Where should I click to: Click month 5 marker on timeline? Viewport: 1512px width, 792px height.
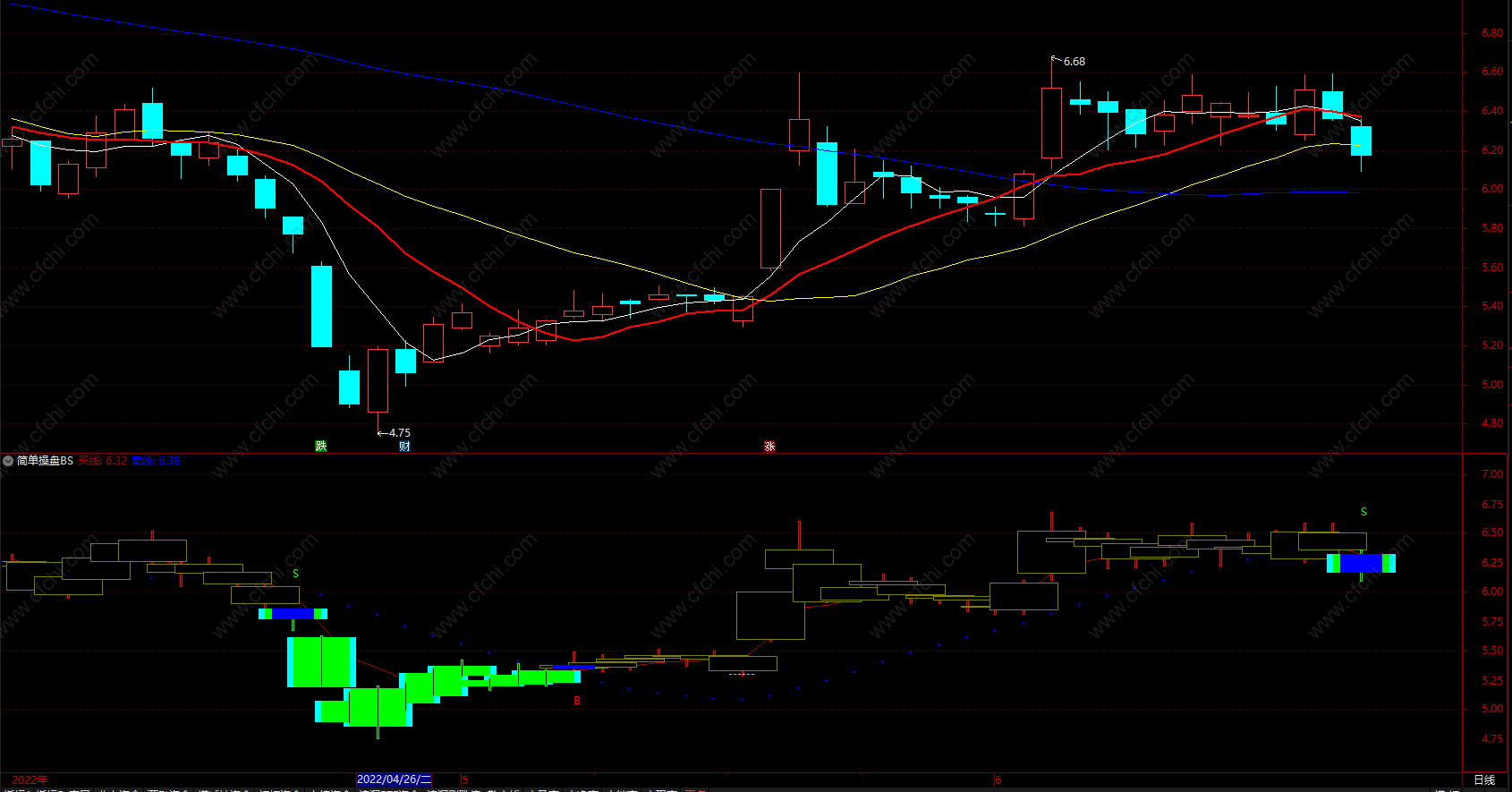click(x=465, y=779)
